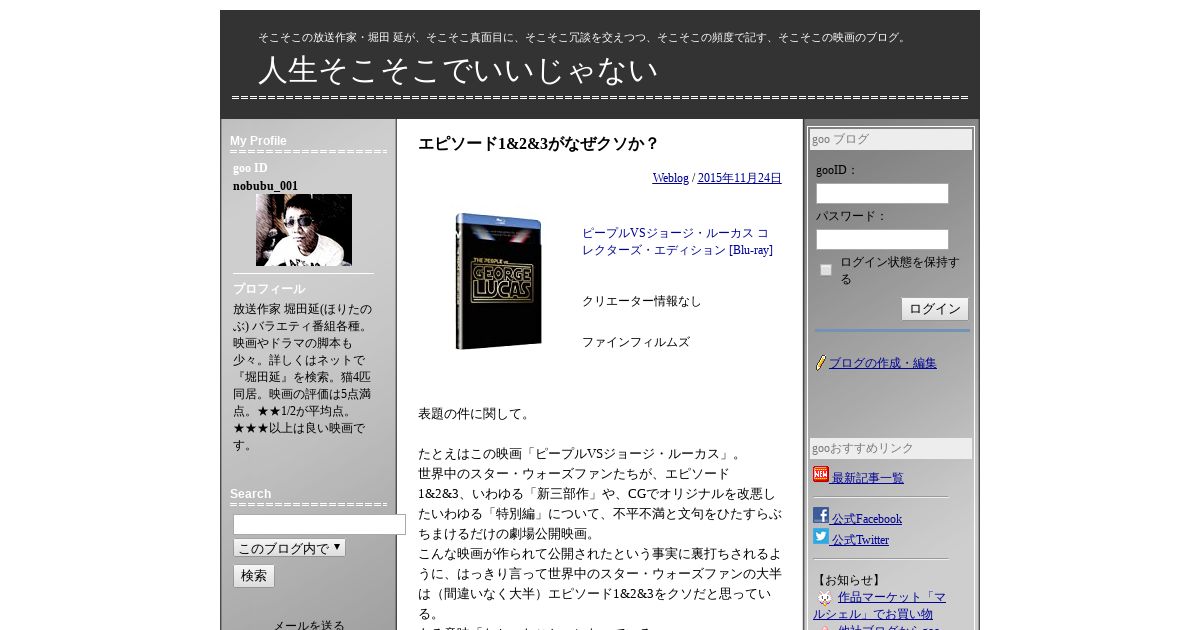This screenshot has width=1200, height=630.
Task: Open ブログの作成・編集 link
Action: tap(883, 363)
